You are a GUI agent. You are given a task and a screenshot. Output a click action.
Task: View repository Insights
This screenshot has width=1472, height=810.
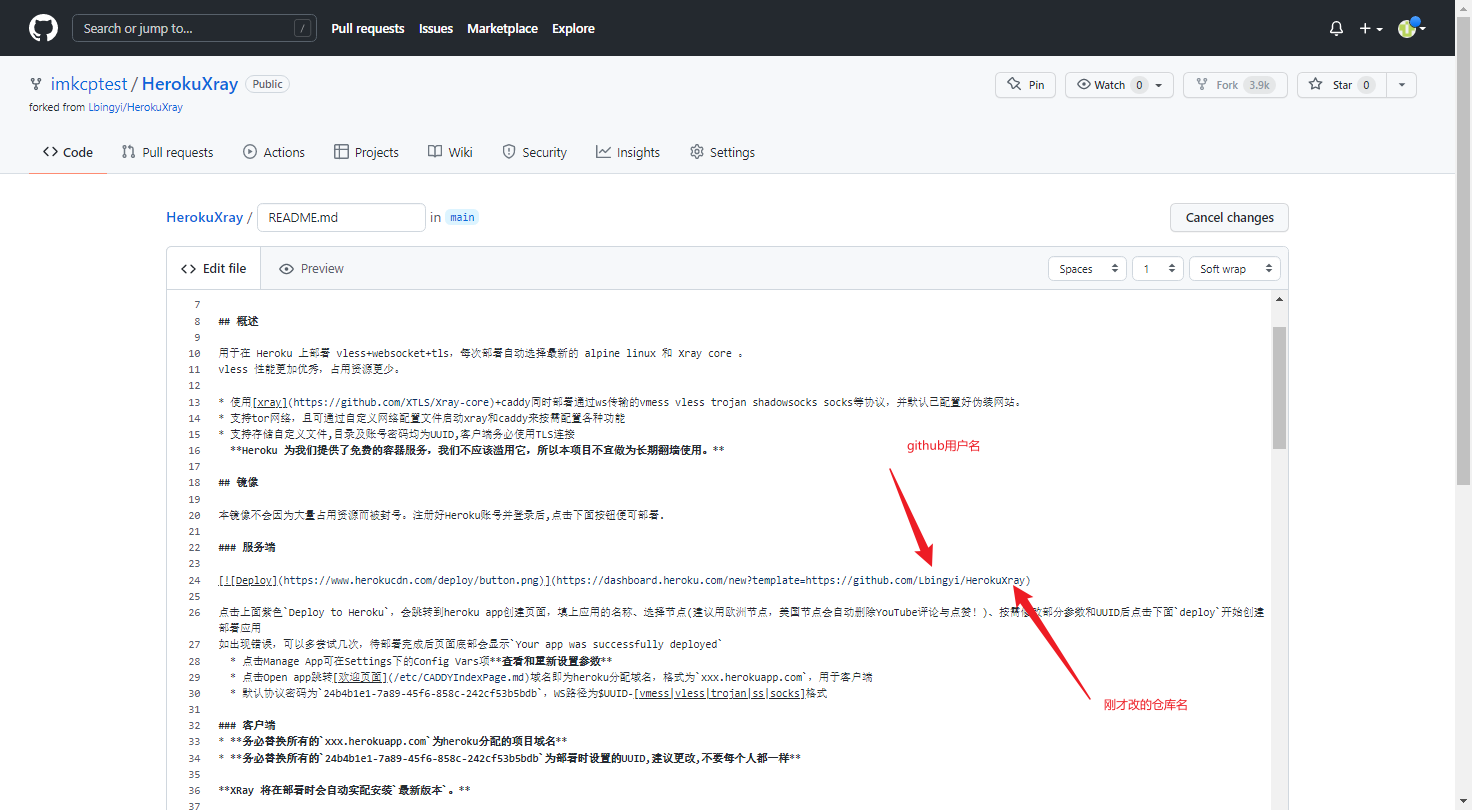(x=628, y=152)
